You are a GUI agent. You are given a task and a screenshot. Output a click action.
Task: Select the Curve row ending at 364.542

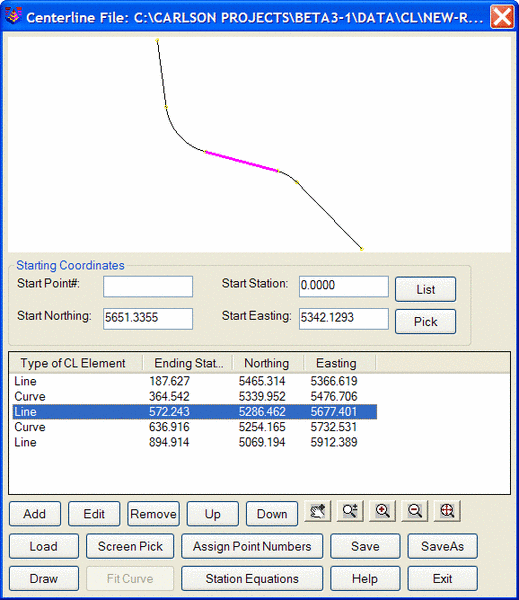[194, 396]
